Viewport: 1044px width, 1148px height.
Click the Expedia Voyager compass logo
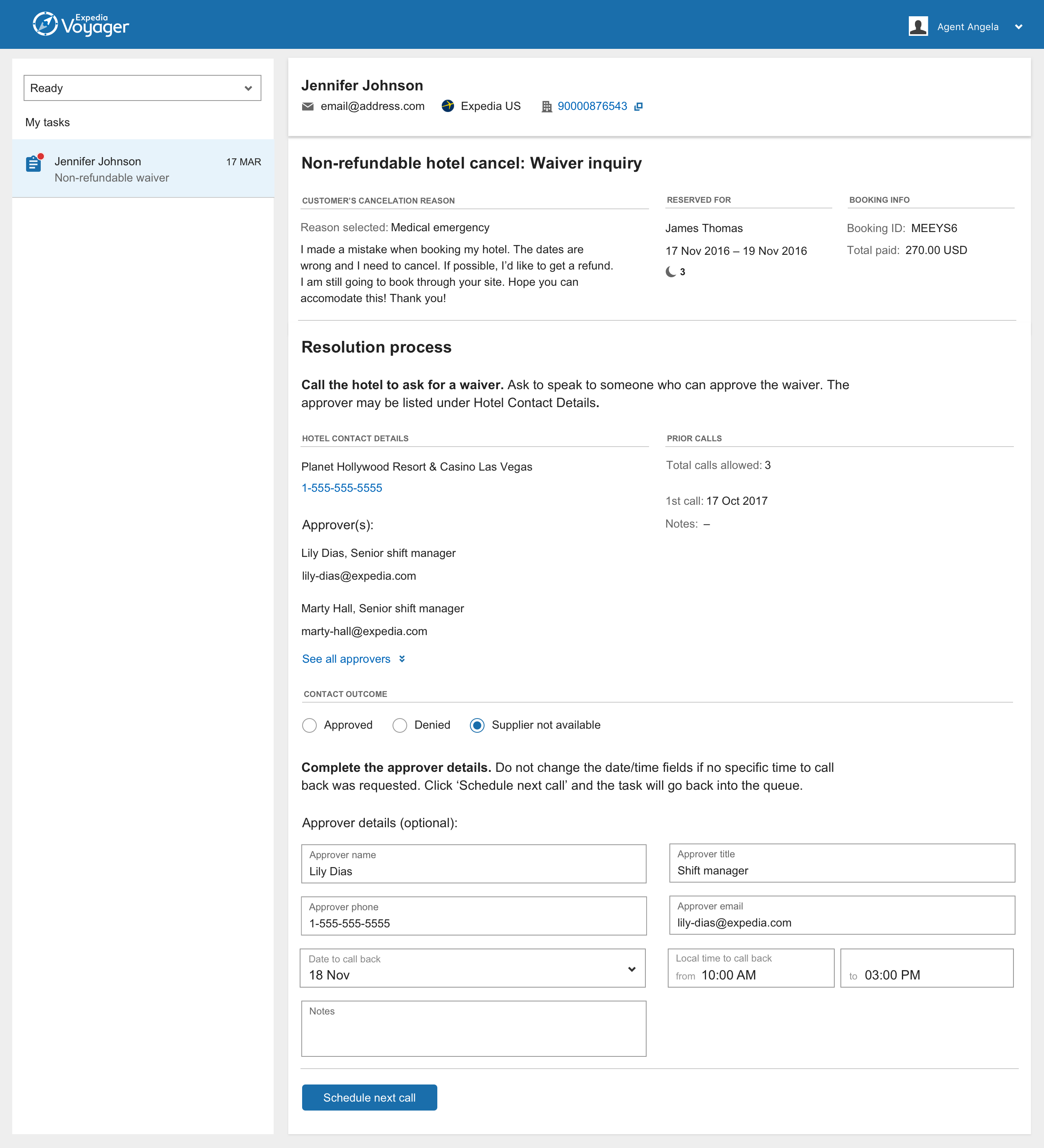(x=45, y=24)
